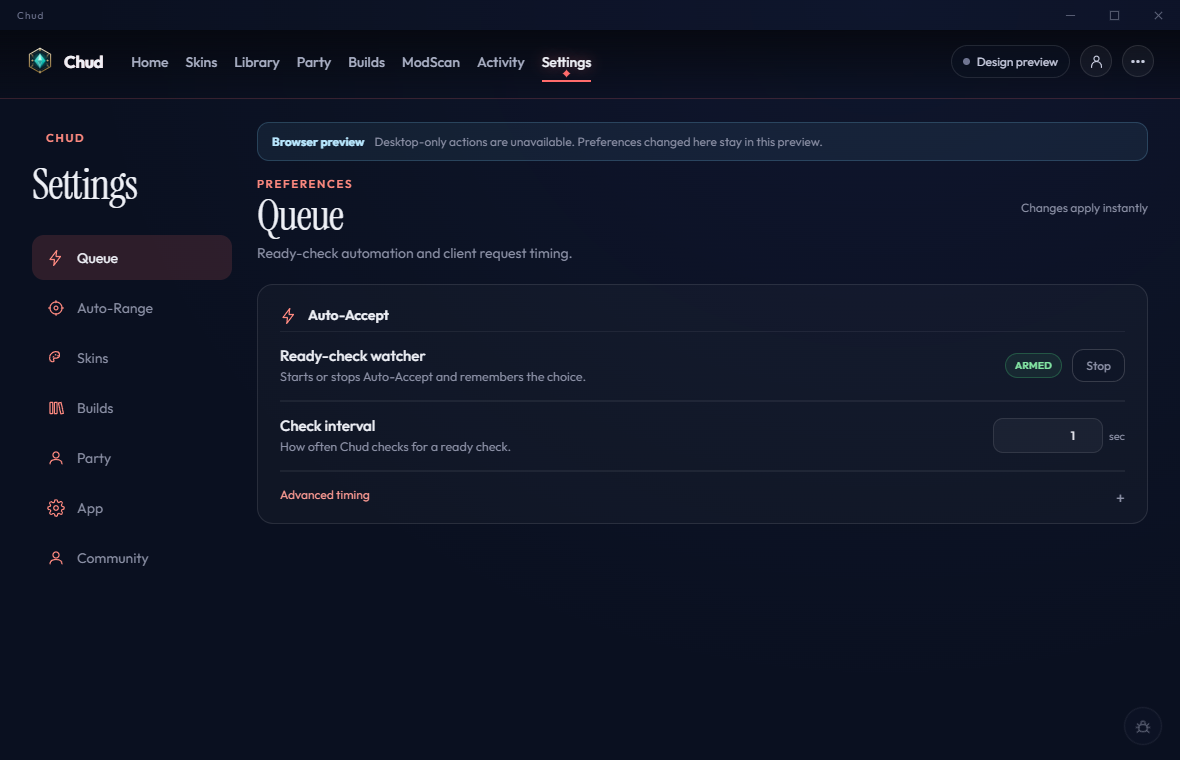Click 'Changes apply instantly' text
This screenshot has height=760, width=1180.
(1084, 208)
